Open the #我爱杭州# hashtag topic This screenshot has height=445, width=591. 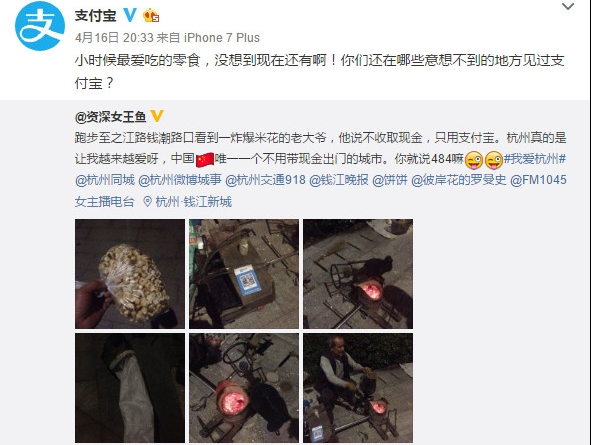tap(535, 159)
